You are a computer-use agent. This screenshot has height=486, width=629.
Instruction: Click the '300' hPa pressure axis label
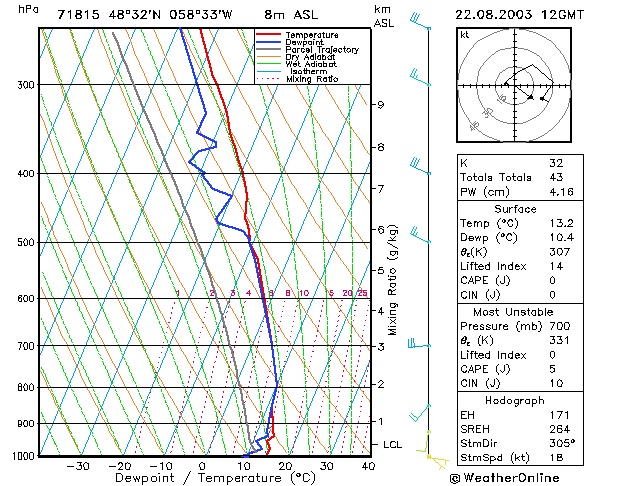coord(26,85)
